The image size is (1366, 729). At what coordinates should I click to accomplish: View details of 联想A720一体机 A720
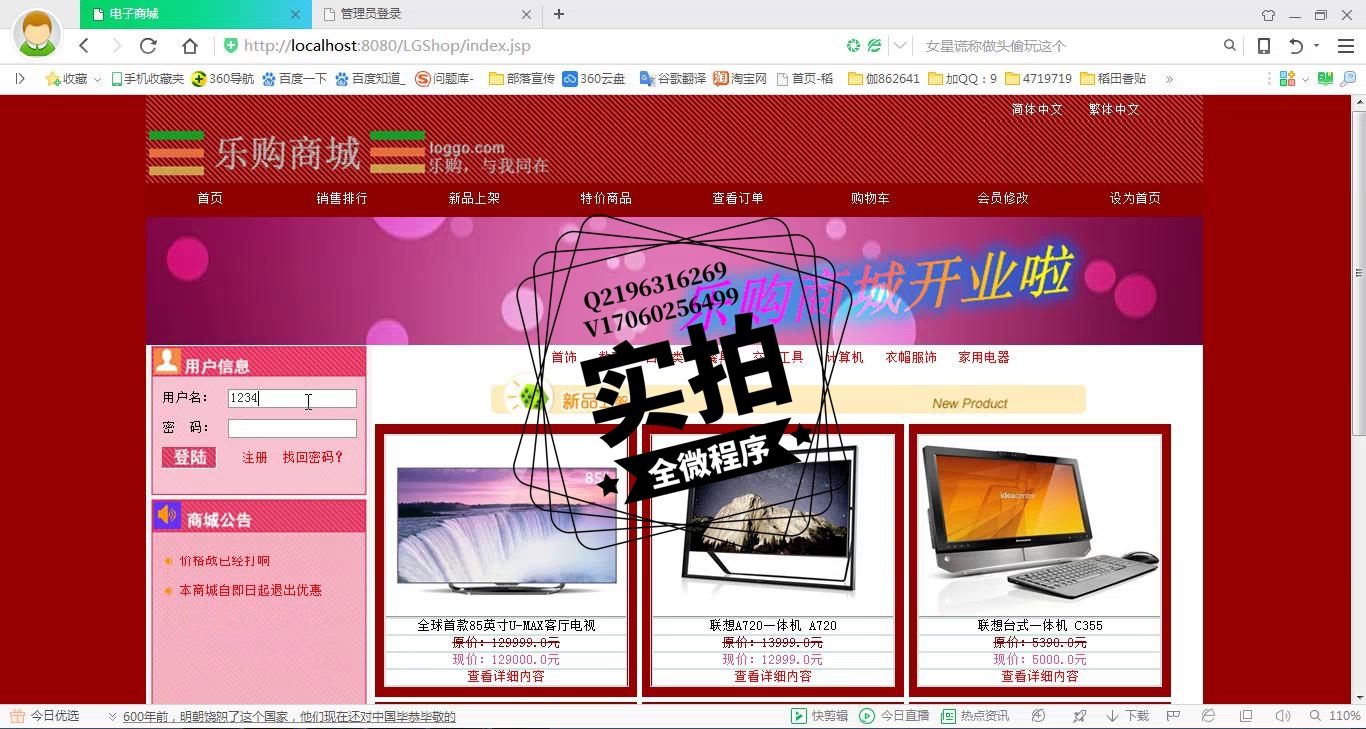tap(773, 677)
